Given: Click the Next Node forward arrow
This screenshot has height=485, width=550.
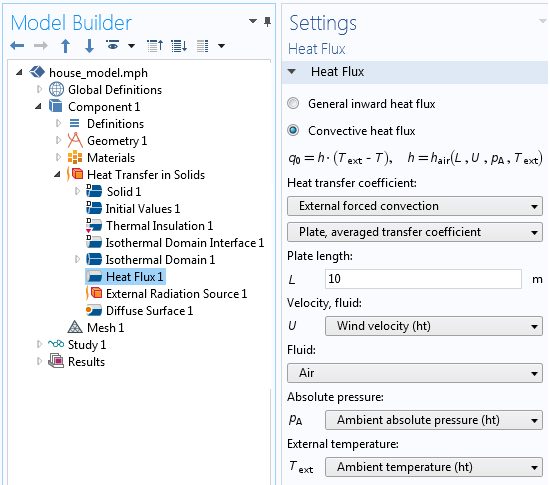Looking at the screenshot, I should pos(41,46).
